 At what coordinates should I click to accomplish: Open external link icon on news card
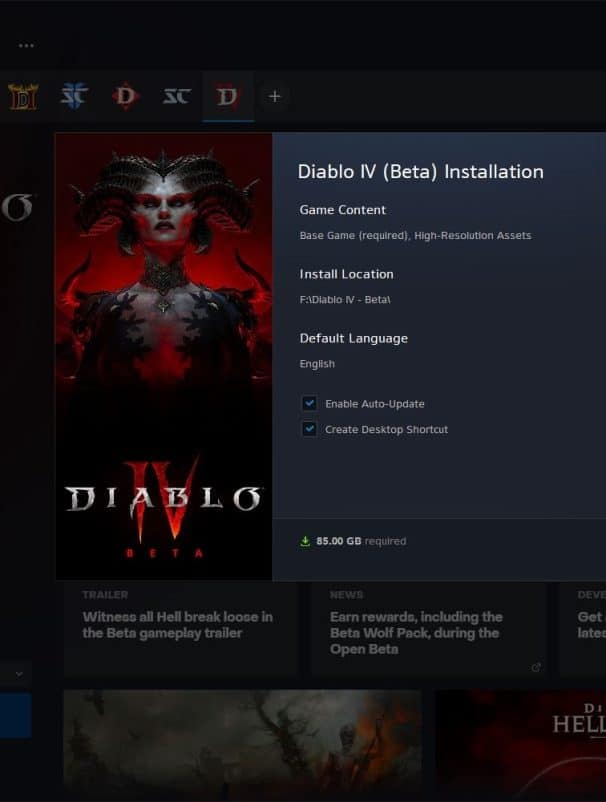point(536,667)
